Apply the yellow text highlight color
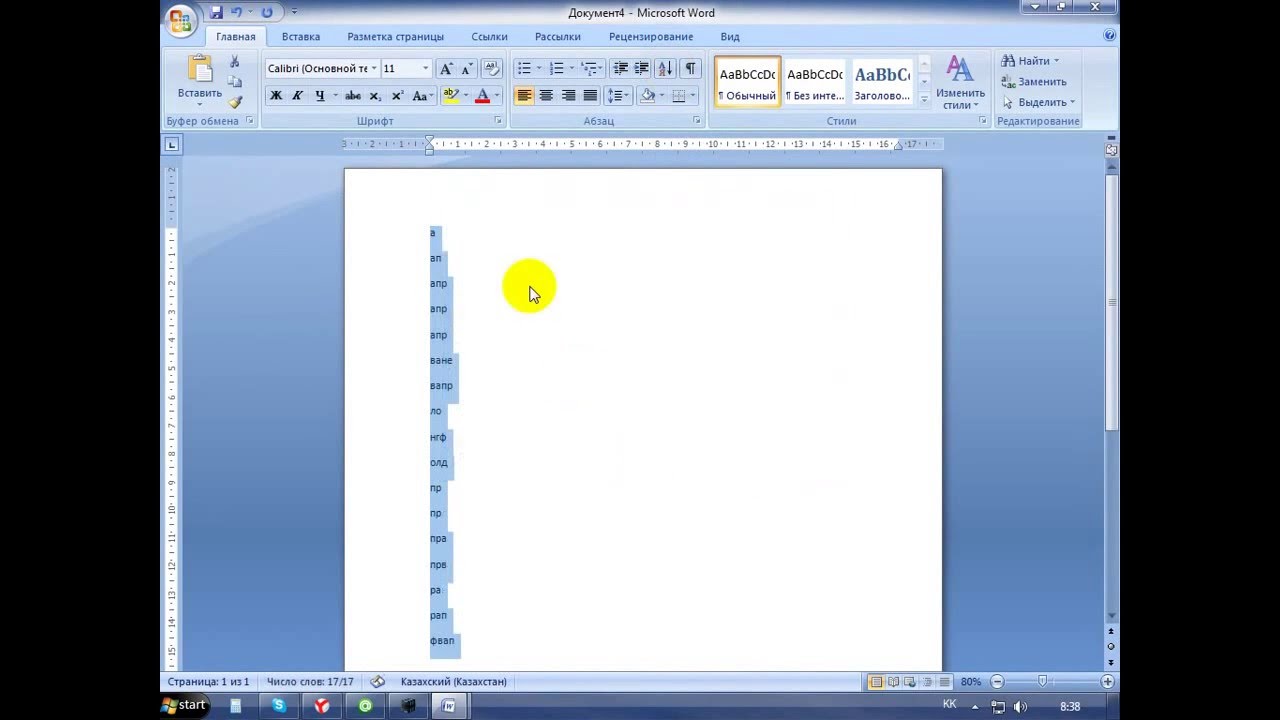Image resolution: width=1280 pixels, height=720 pixels. [x=451, y=96]
